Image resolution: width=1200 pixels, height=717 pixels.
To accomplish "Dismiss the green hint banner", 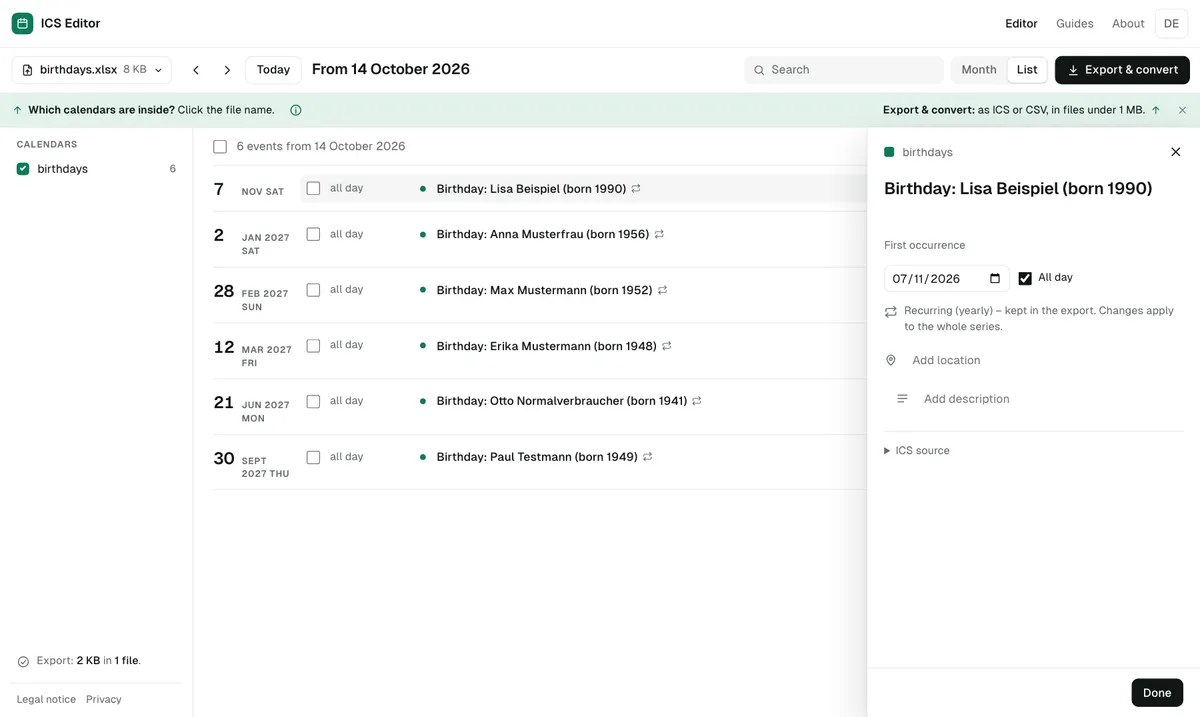I will pos(1182,110).
